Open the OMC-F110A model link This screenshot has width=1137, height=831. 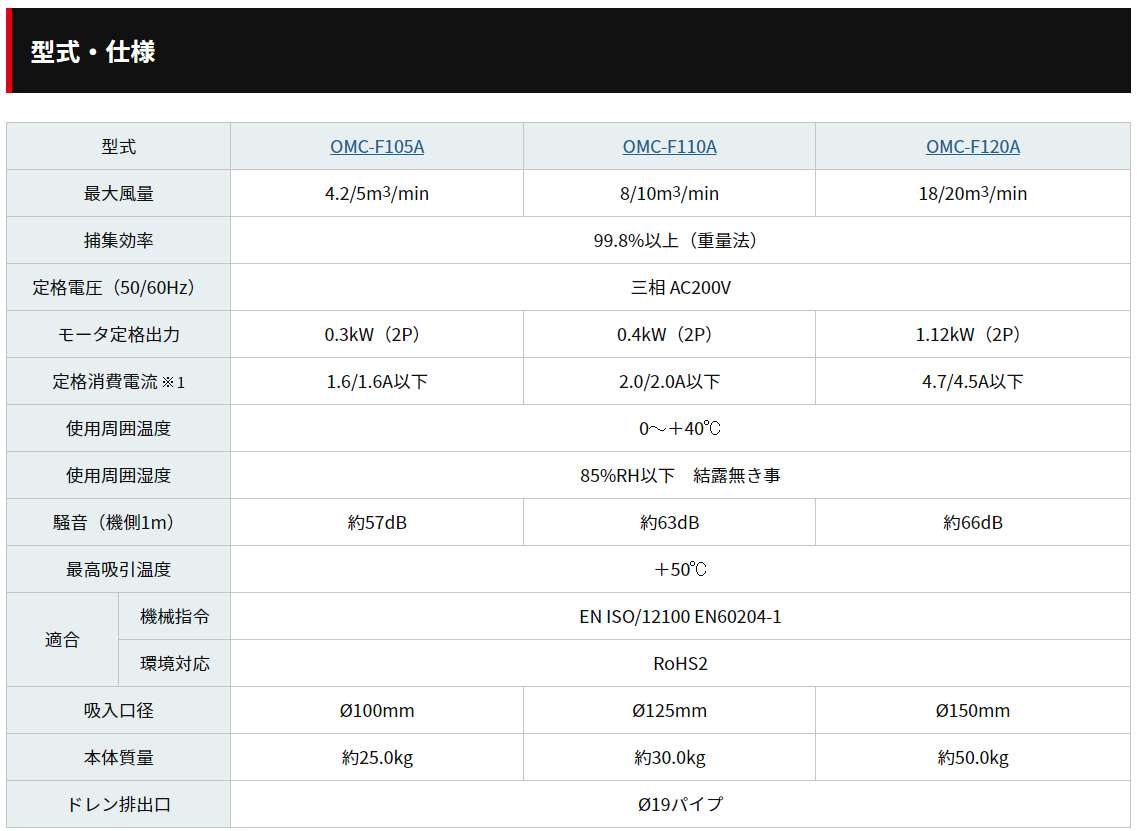click(669, 146)
